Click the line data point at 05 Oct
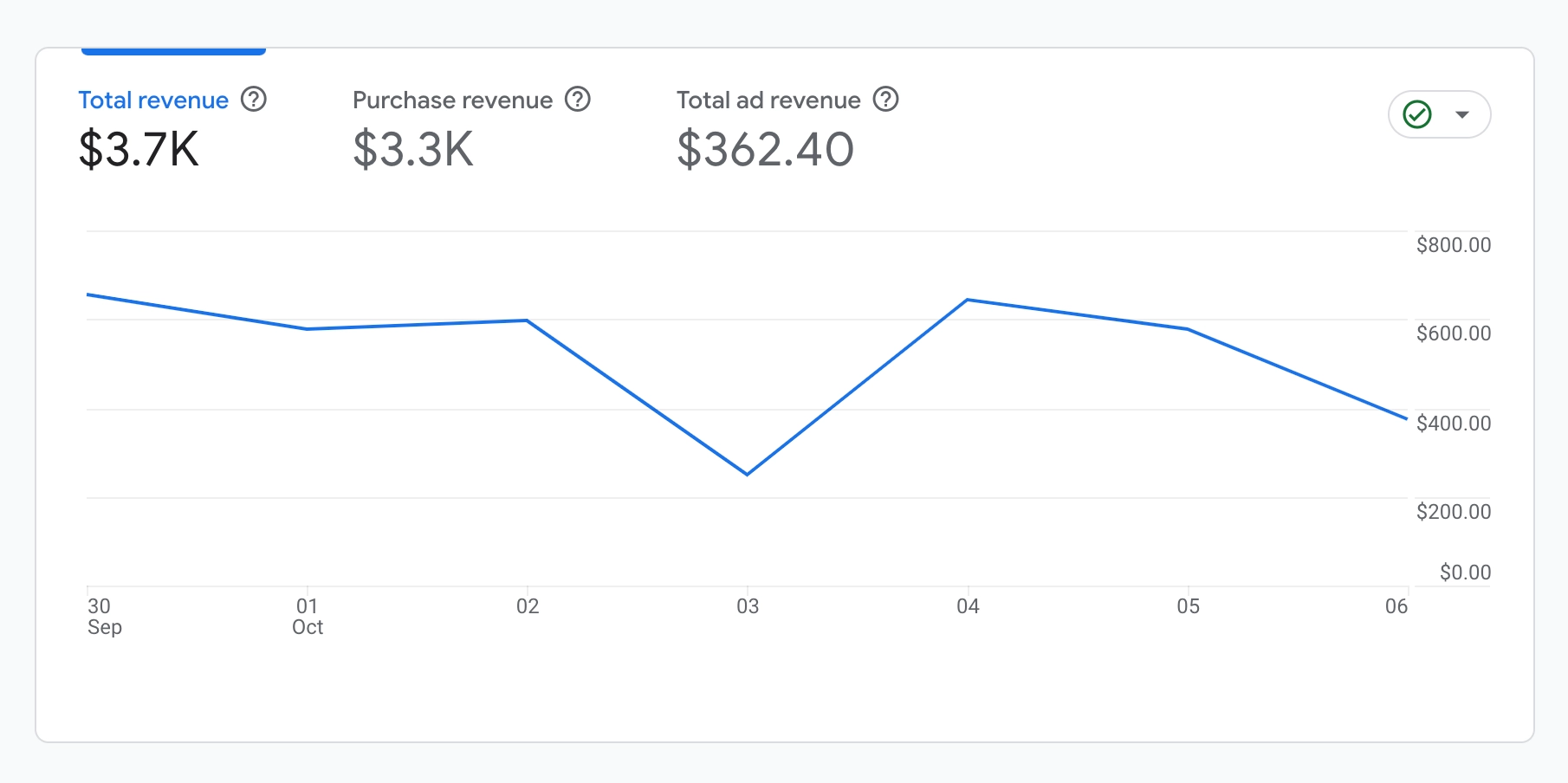Image resolution: width=1568 pixels, height=783 pixels. pyautogui.click(x=1188, y=329)
